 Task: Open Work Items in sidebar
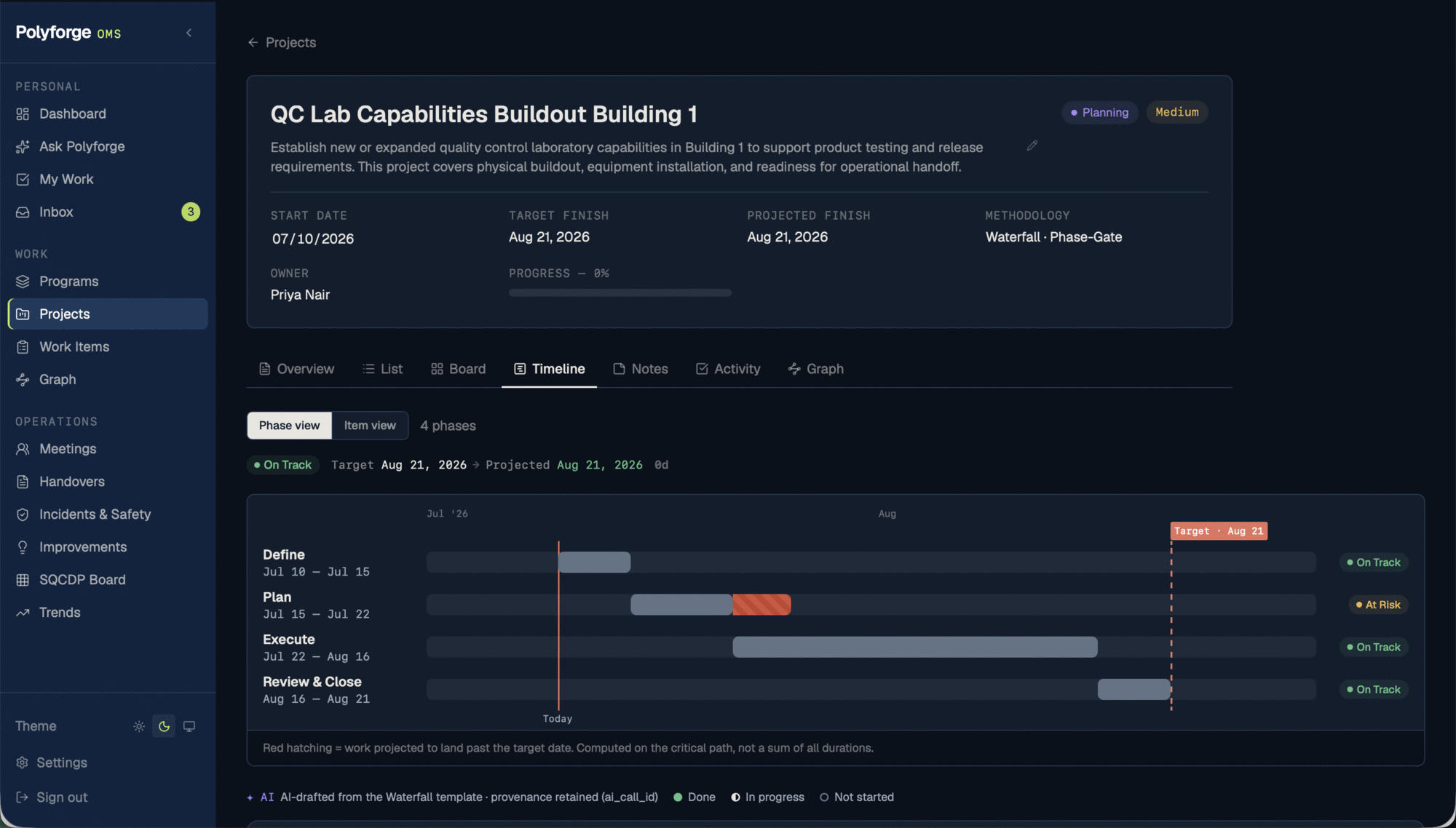click(x=108, y=346)
